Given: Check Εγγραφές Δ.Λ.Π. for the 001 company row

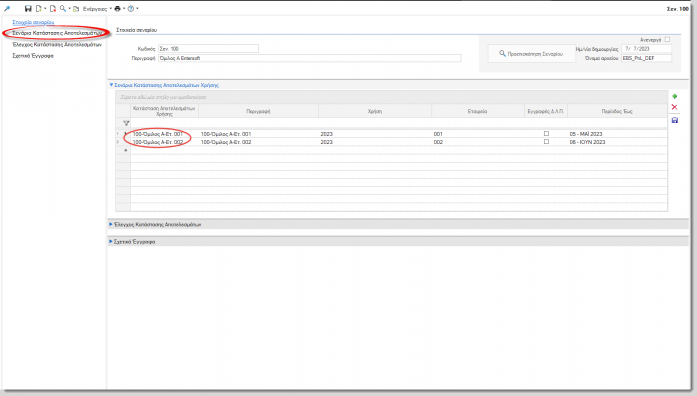Looking at the screenshot, I should (546, 133).
